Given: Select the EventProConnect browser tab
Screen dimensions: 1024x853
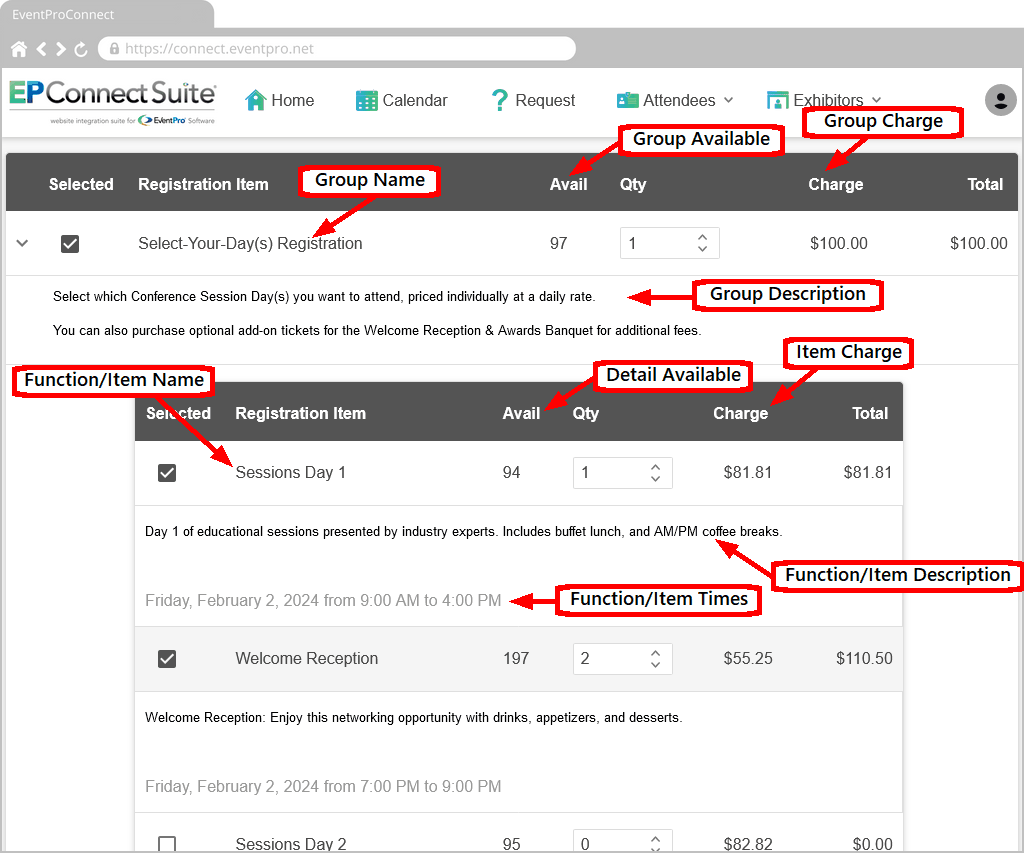Looking at the screenshot, I should (106, 14).
